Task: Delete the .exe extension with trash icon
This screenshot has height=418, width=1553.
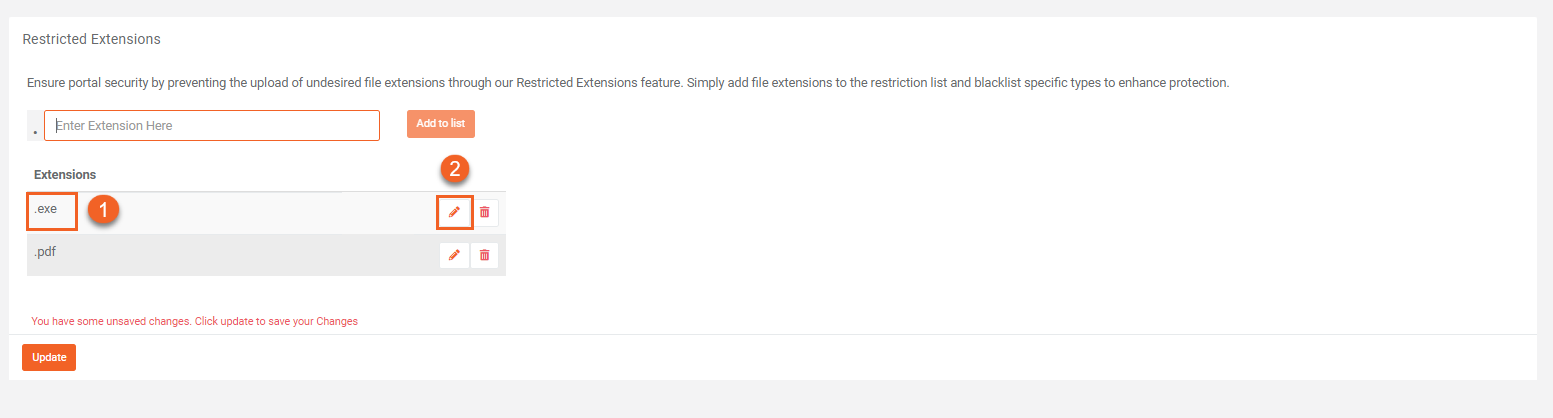Action: [485, 212]
